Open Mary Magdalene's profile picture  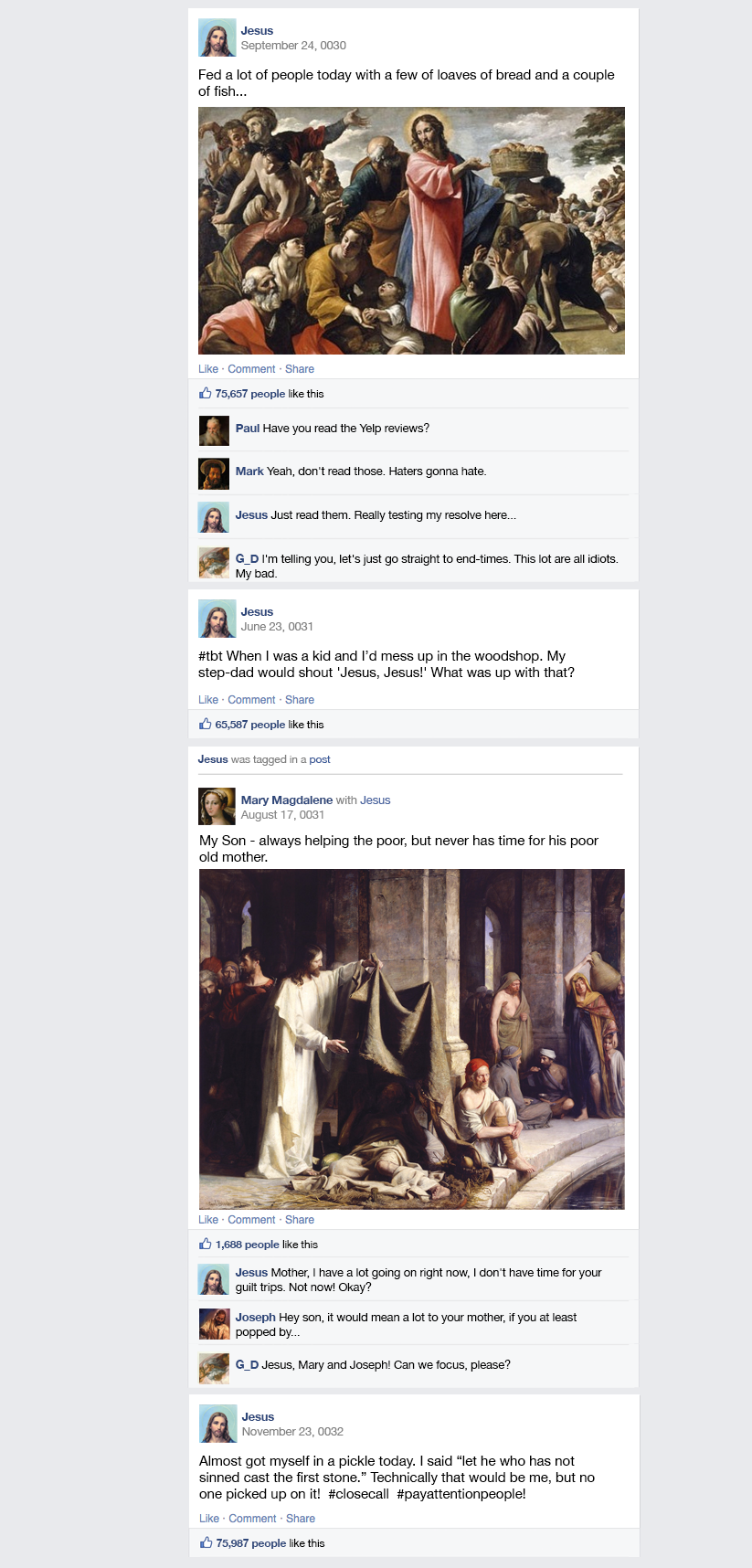(x=217, y=807)
